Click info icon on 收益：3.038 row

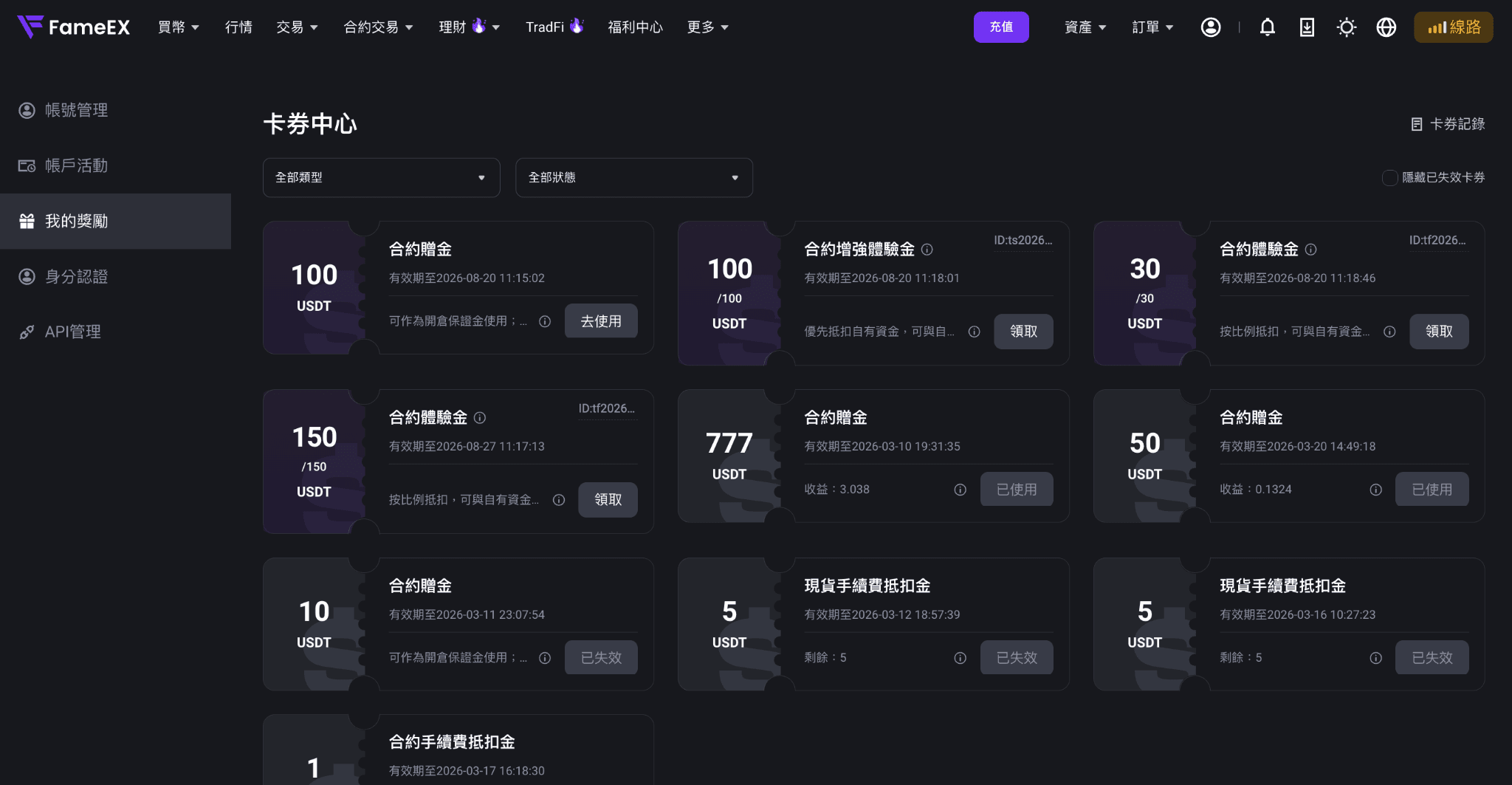(961, 490)
